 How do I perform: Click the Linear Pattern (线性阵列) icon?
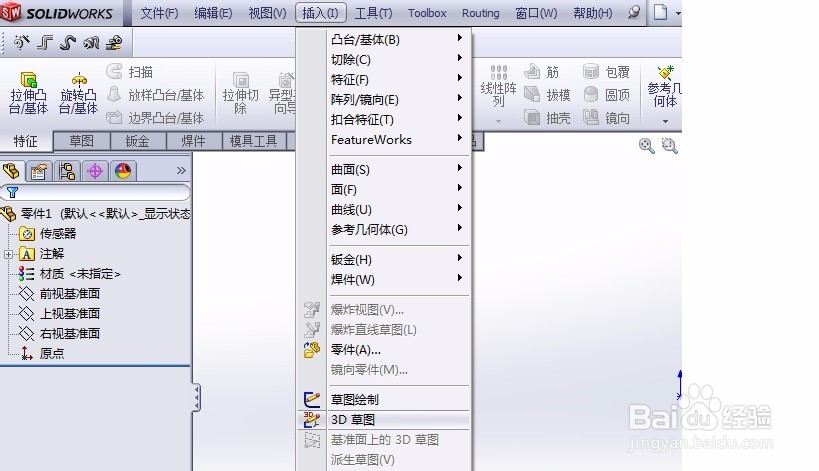click(498, 72)
